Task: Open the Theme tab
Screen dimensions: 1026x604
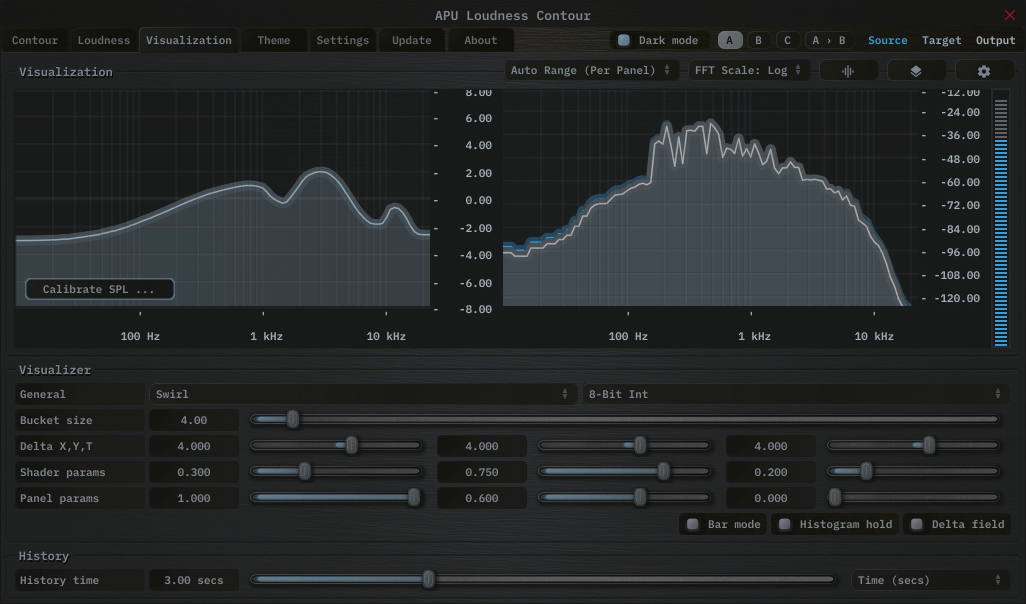Action: pyautogui.click(x=273, y=40)
